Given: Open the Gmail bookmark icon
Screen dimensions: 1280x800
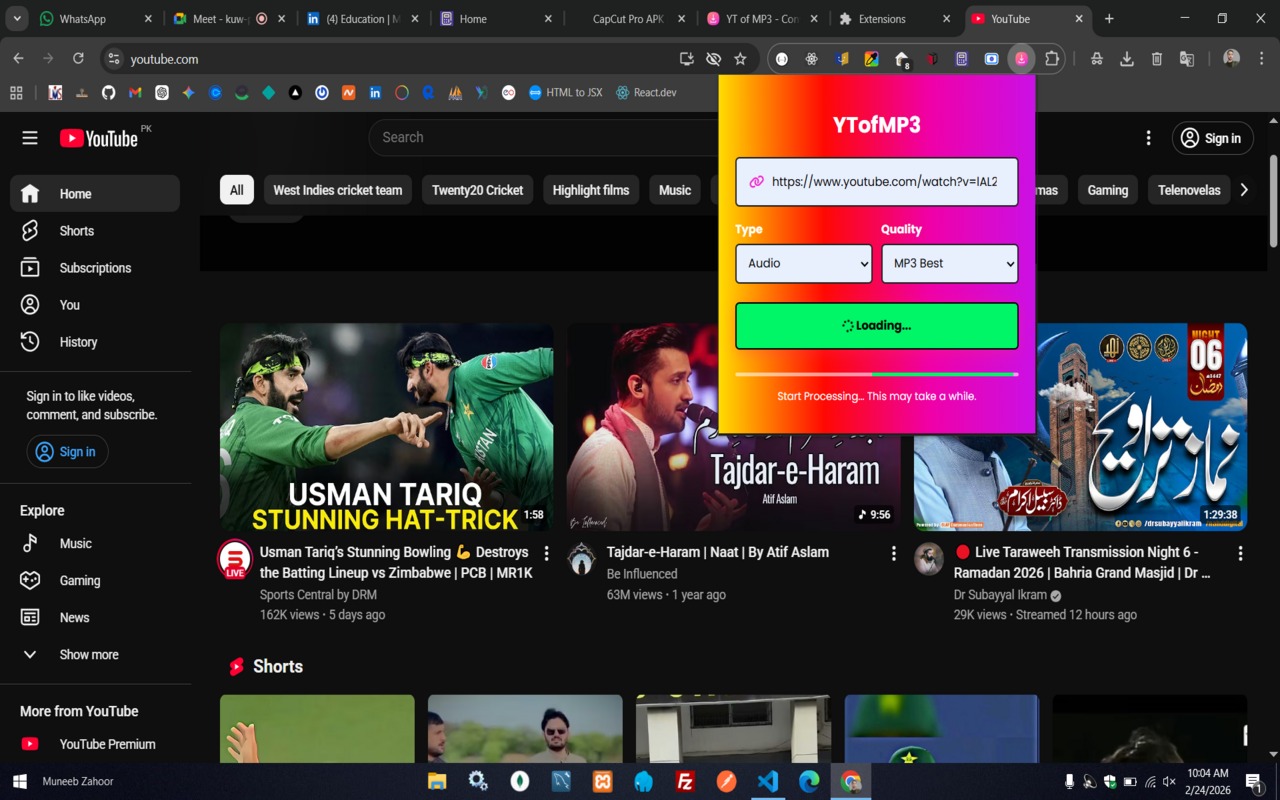Looking at the screenshot, I should click(x=135, y=93).
